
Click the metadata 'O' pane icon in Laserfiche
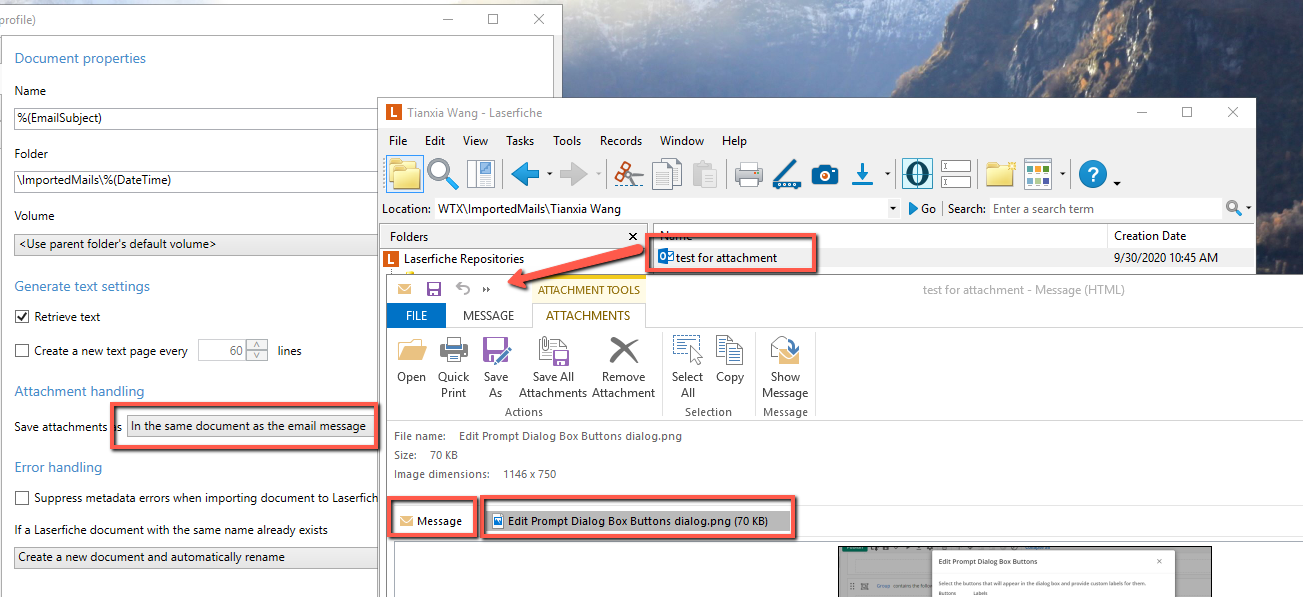coord(917,173)
